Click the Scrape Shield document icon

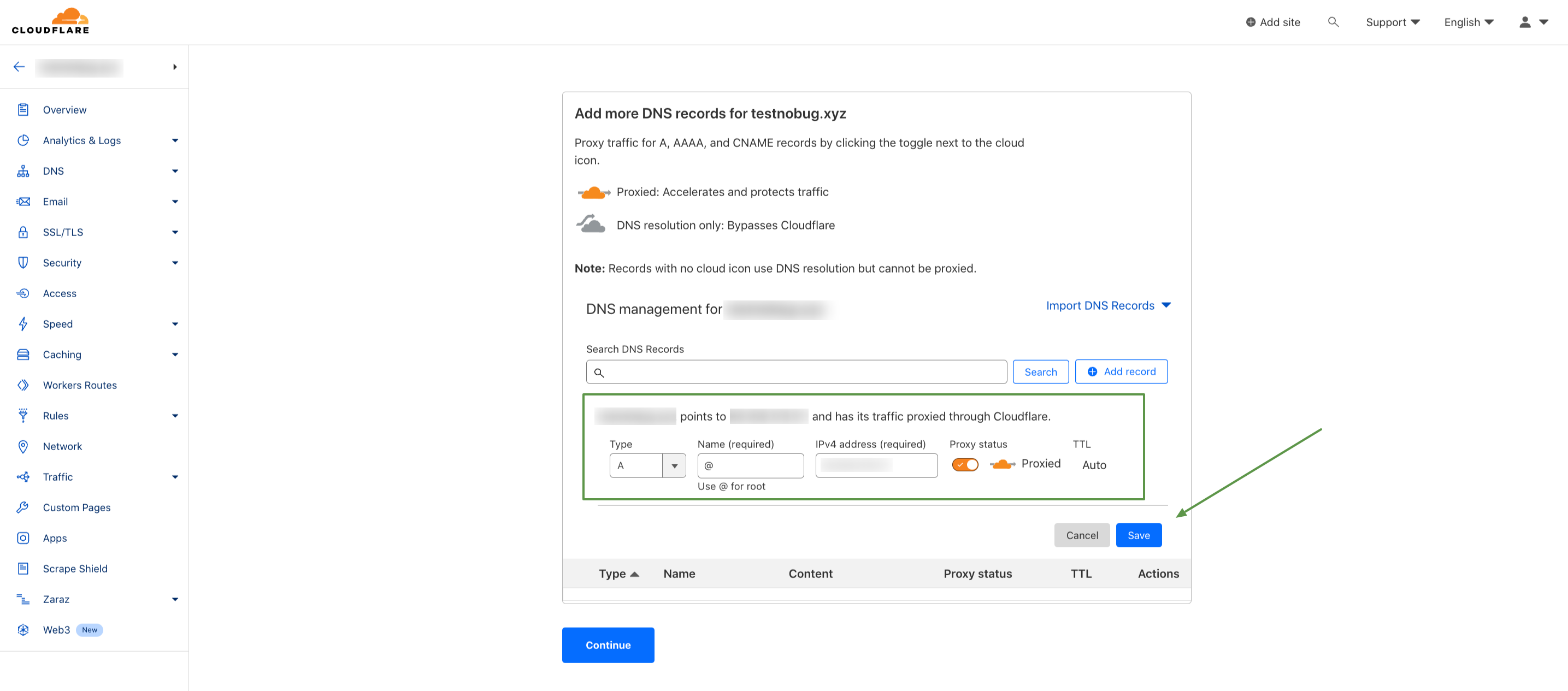(x=23, y=569)
